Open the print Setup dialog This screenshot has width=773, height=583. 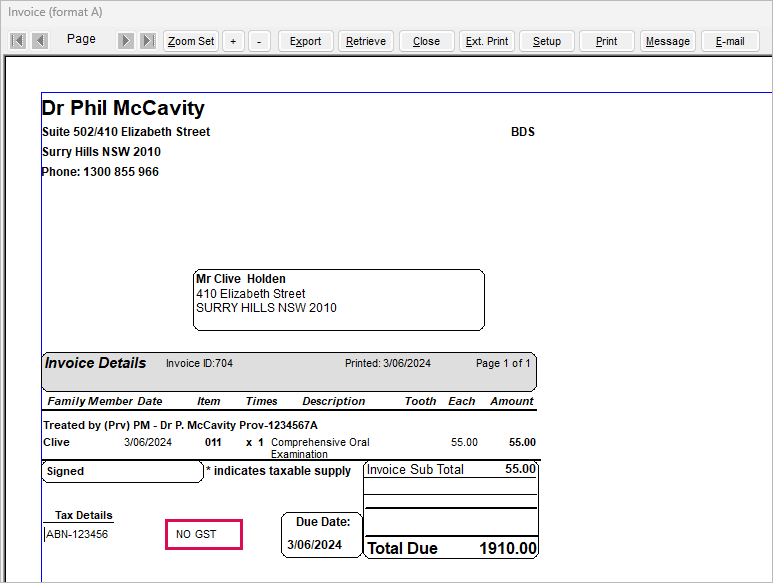(547, 41)
